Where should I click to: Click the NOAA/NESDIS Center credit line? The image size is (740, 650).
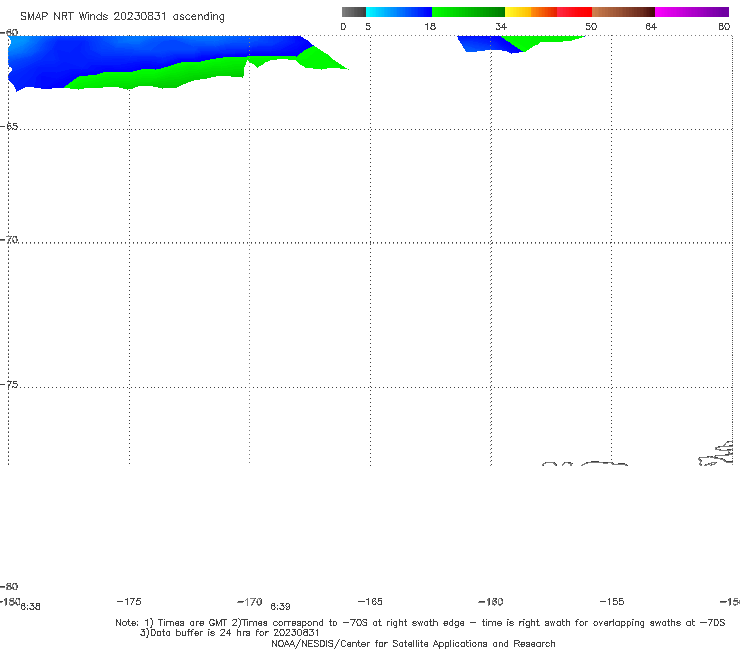coord(413,644)
